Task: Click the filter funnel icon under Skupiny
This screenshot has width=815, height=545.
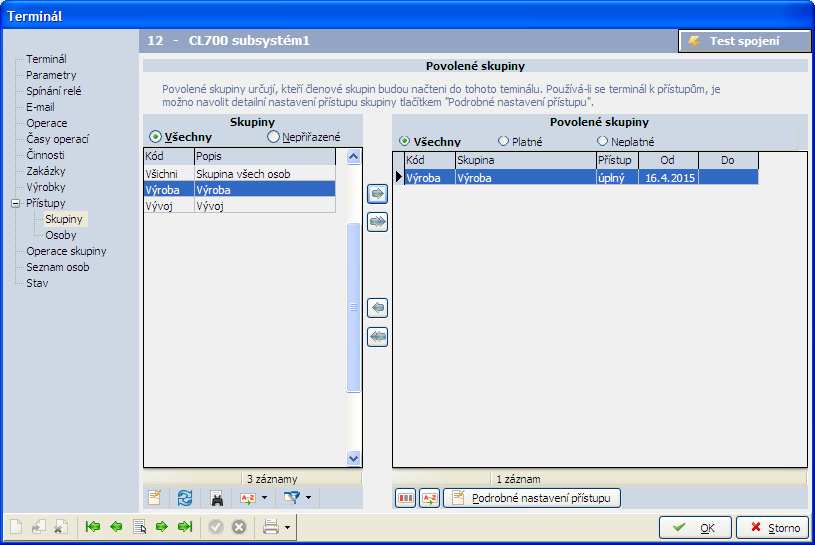Action: coord(292,498)
